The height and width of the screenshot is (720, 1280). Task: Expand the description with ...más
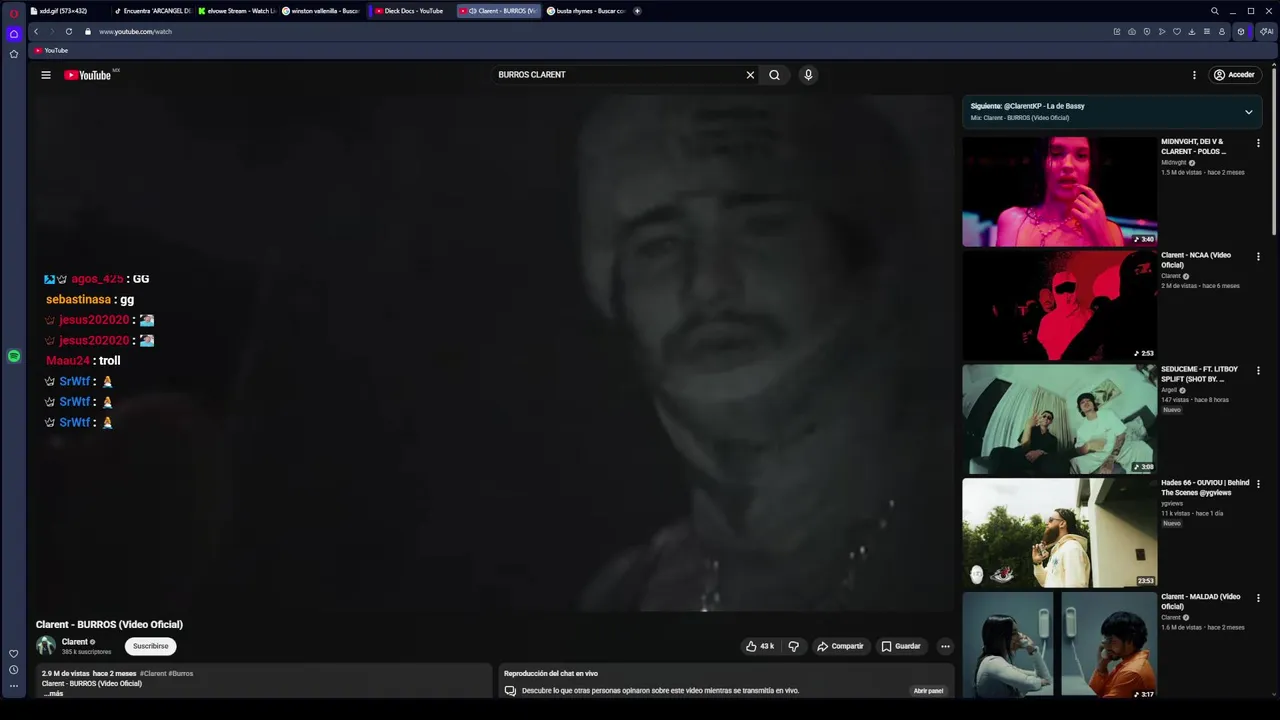coord(53,693)
